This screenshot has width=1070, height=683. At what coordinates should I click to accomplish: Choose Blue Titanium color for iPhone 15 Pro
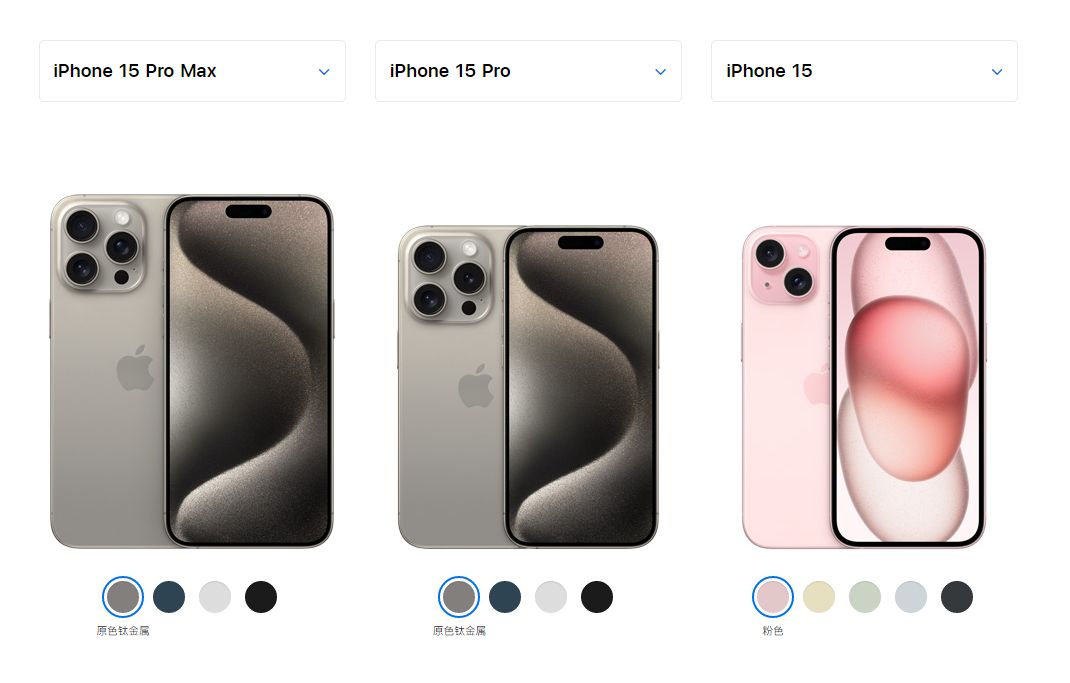coord(505,597)
